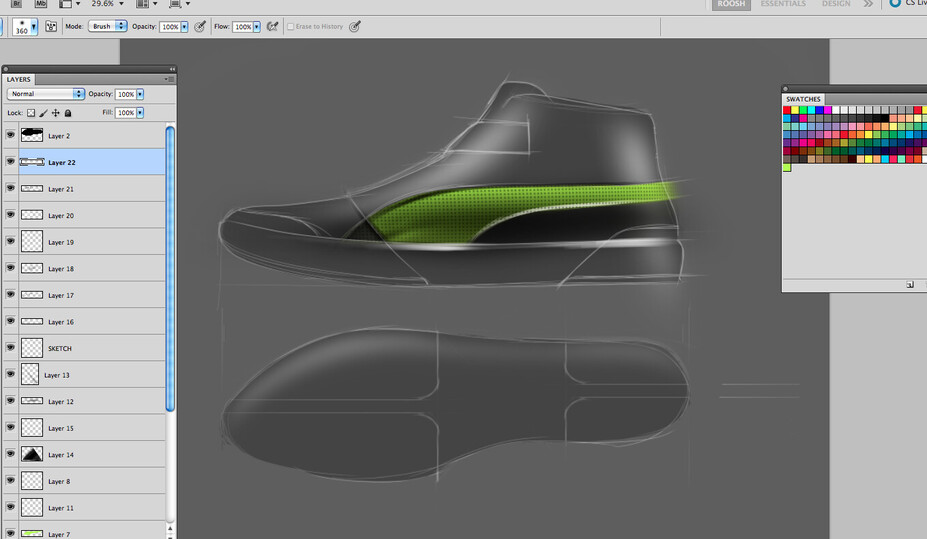Click the tablet pressure for opacity icon
Image resolution: width=927 pixels, height=539 pixels.
coord(200,27)
